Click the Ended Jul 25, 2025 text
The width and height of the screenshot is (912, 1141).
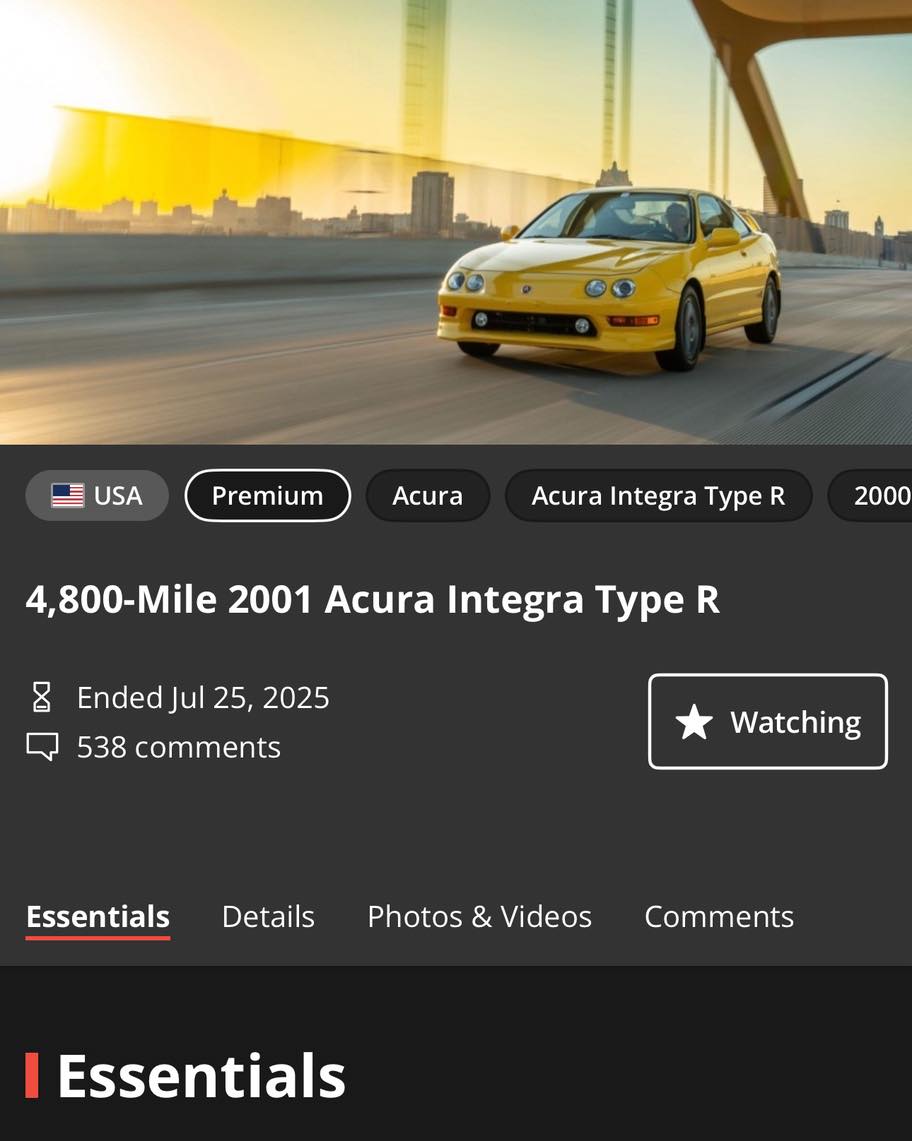[203, 697]
